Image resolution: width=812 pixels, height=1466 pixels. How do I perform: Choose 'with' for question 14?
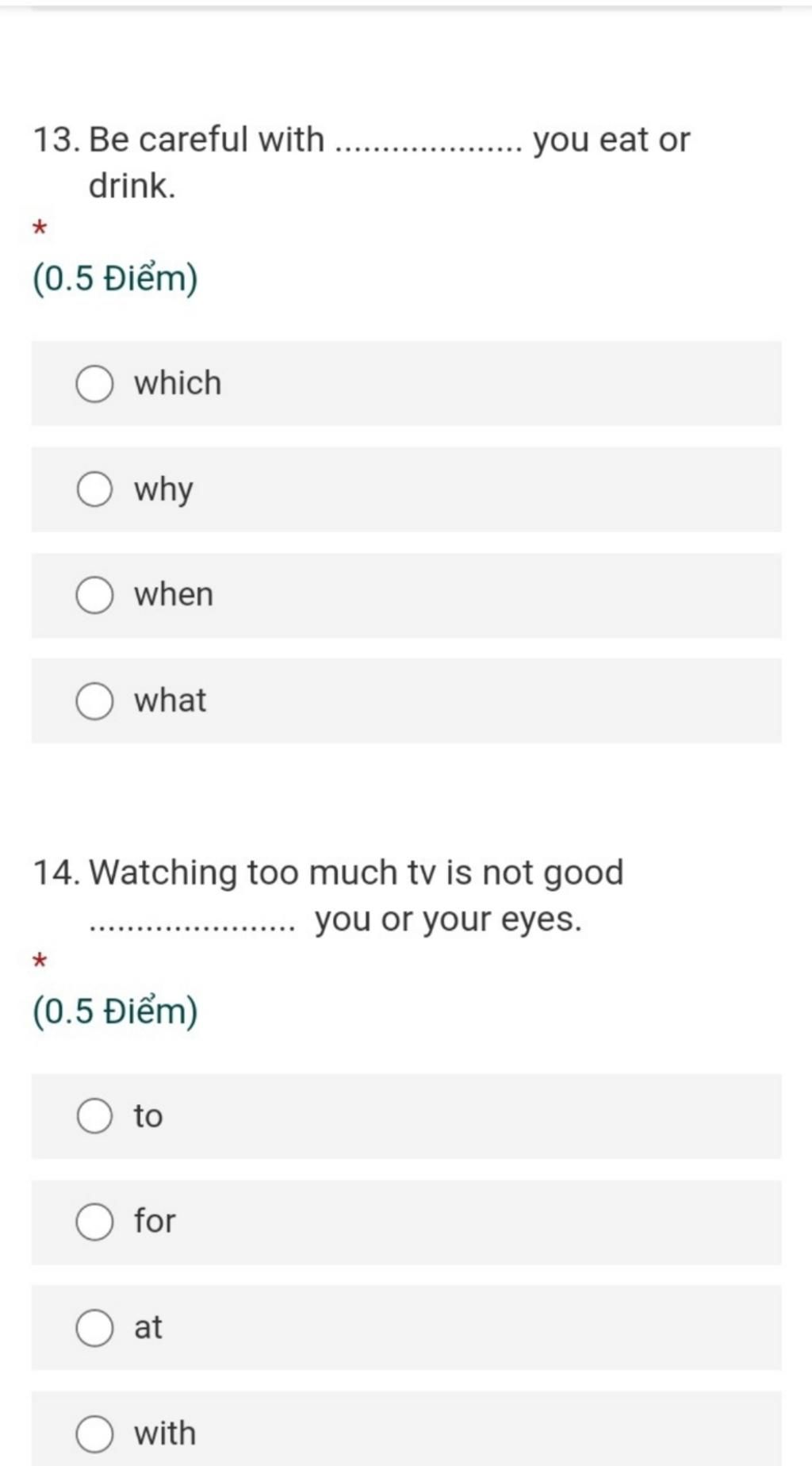(94, 1433)
